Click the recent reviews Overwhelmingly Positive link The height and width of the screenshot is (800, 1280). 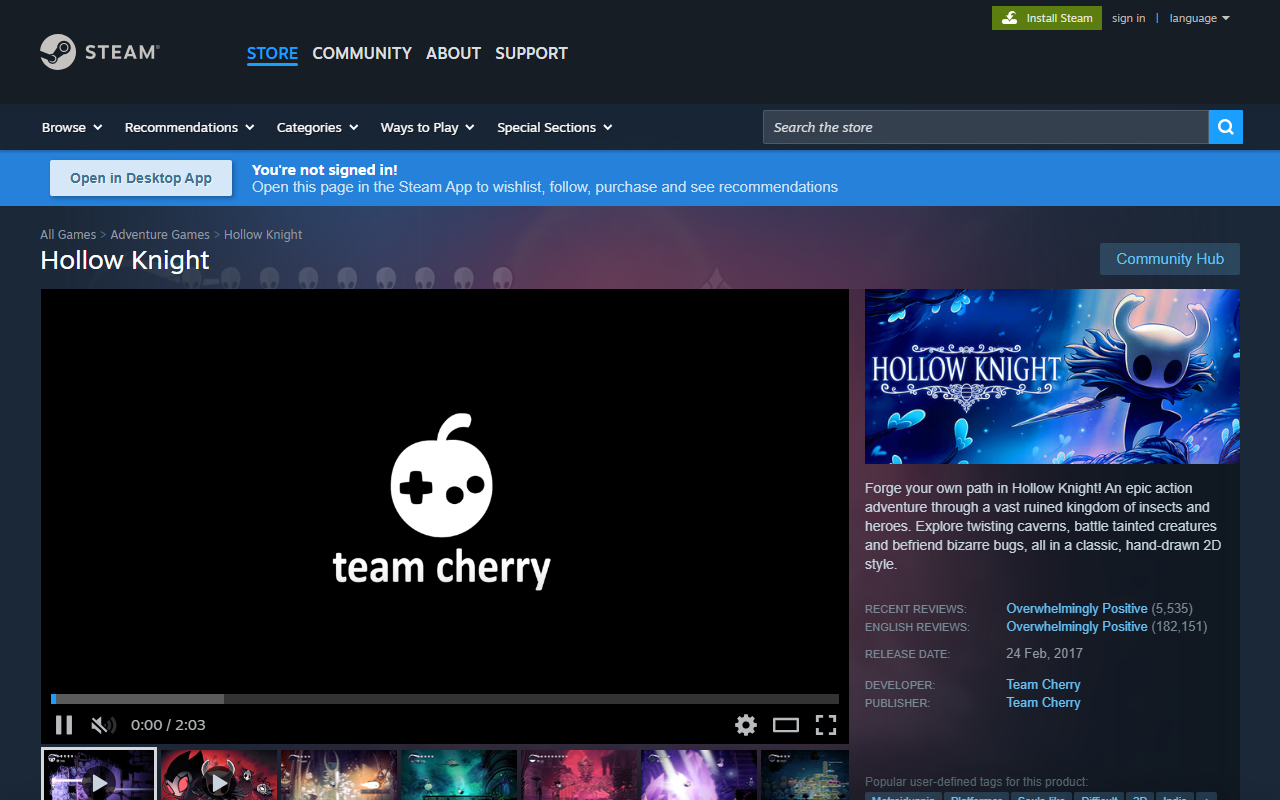(1077, 608)
